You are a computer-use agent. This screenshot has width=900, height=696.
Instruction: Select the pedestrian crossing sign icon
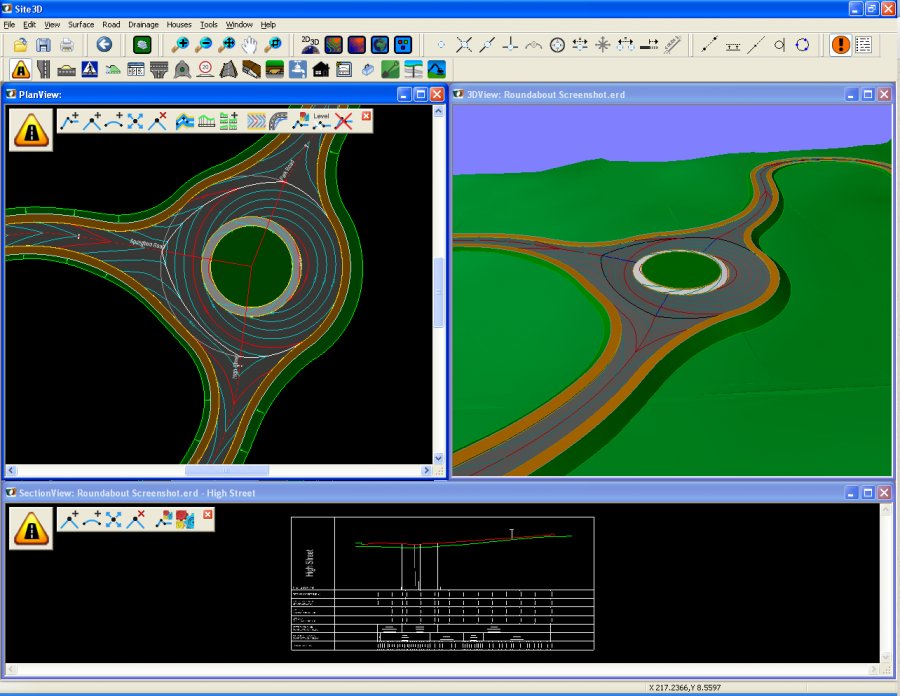click(x=90, y=69)
